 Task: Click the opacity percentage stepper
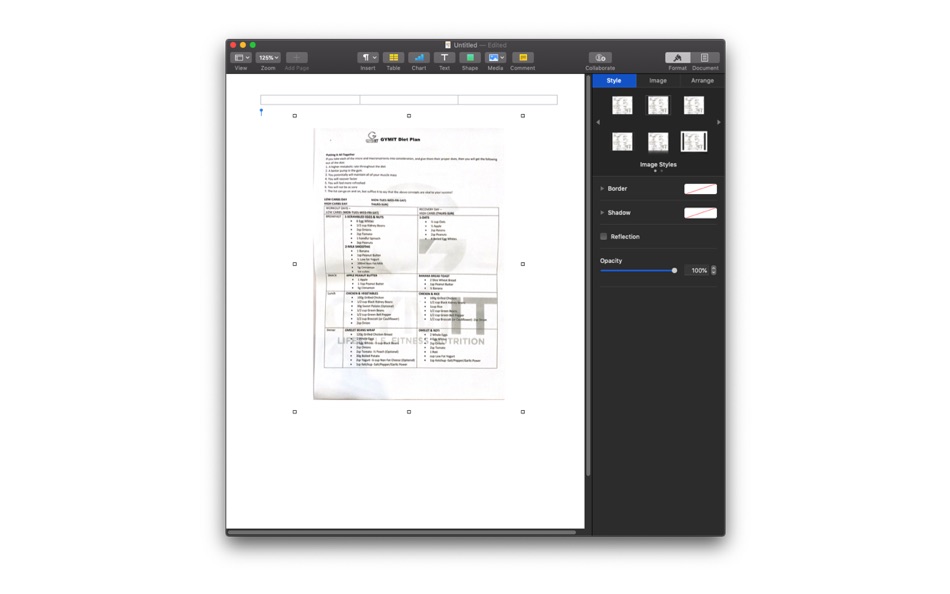(714, 270)
